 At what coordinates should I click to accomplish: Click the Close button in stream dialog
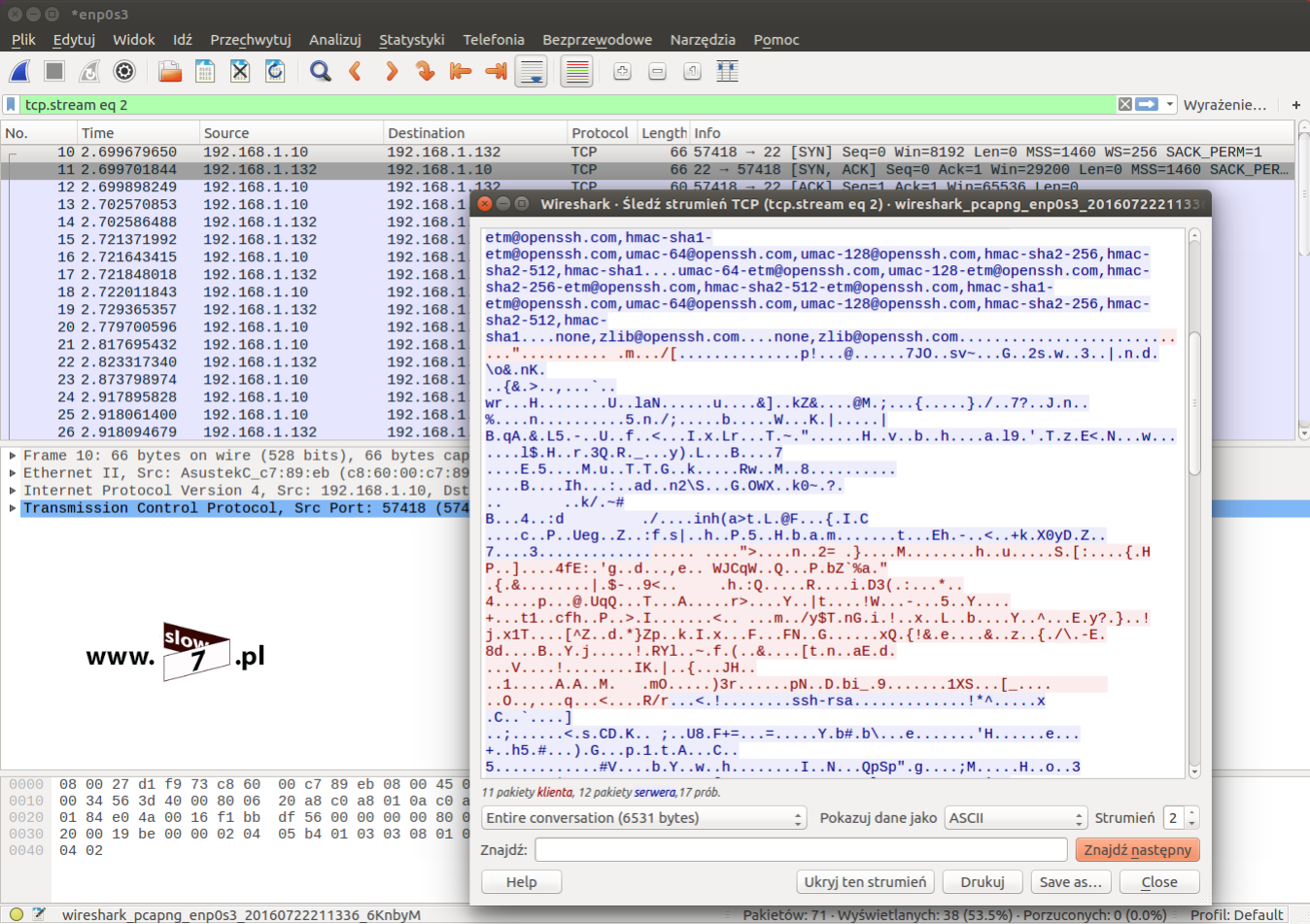pos(1159,882)
